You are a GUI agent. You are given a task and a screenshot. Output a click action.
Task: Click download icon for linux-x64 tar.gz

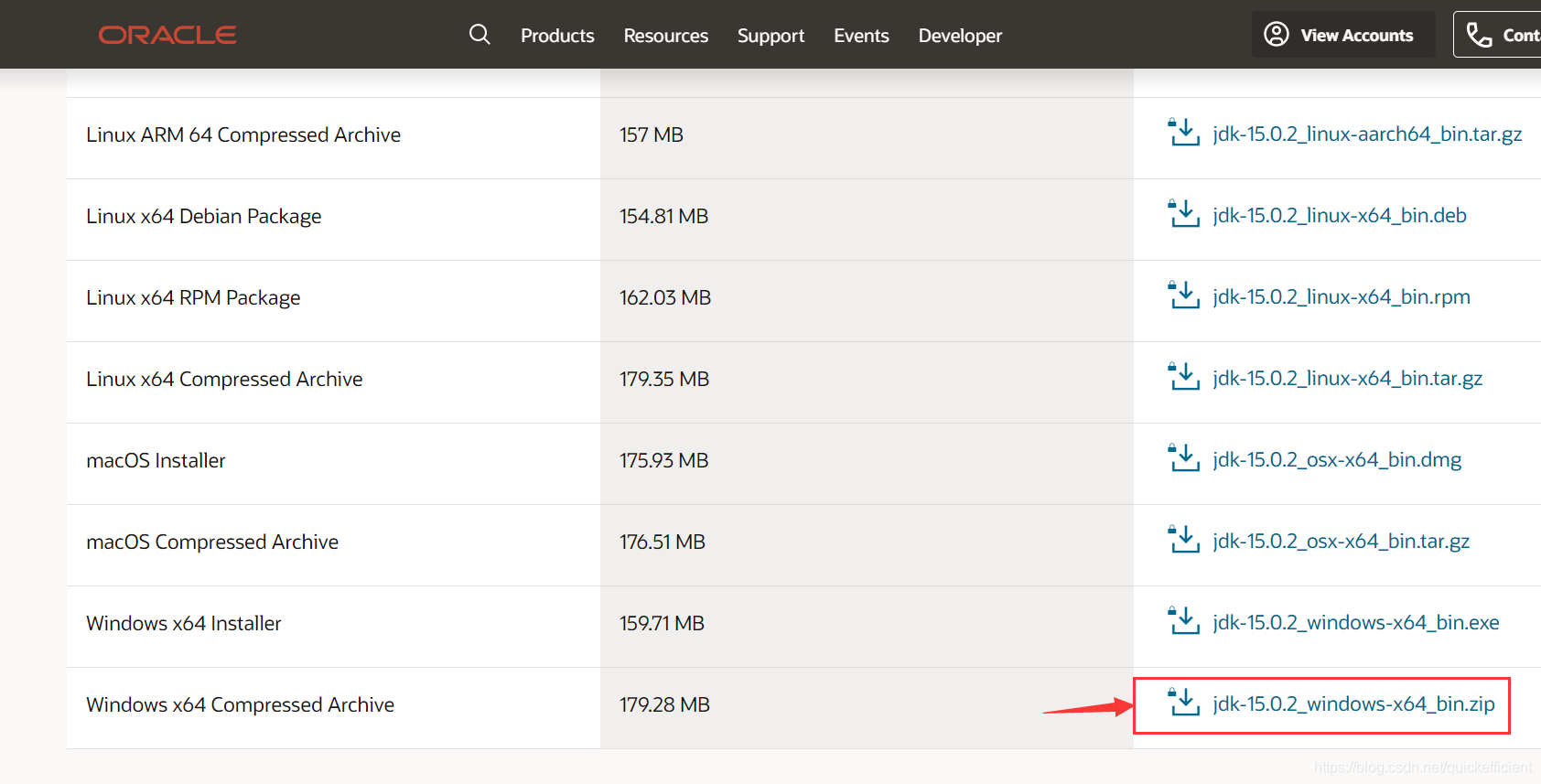pyautogui.click(x=1184, y=376)
